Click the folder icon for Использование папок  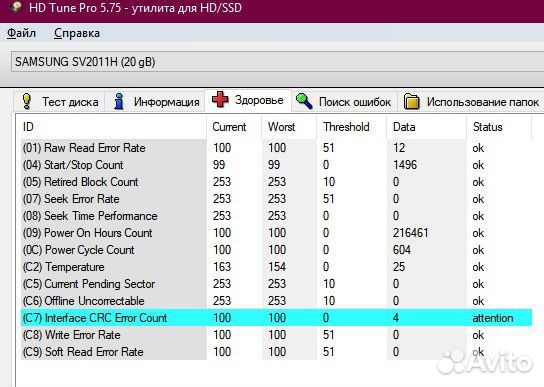pos(412,102)
